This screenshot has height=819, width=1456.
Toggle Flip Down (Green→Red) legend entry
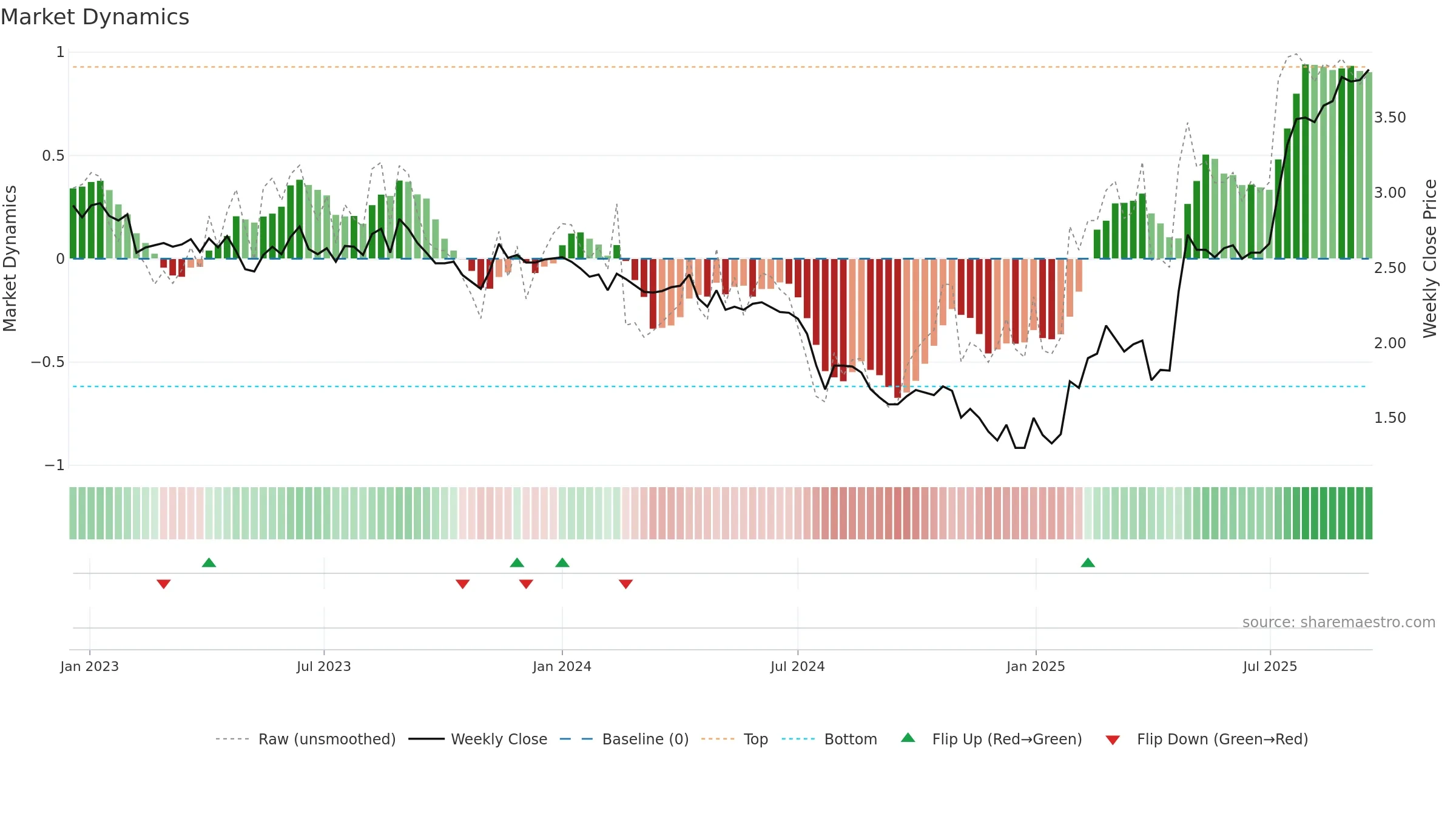(1207, 739)
